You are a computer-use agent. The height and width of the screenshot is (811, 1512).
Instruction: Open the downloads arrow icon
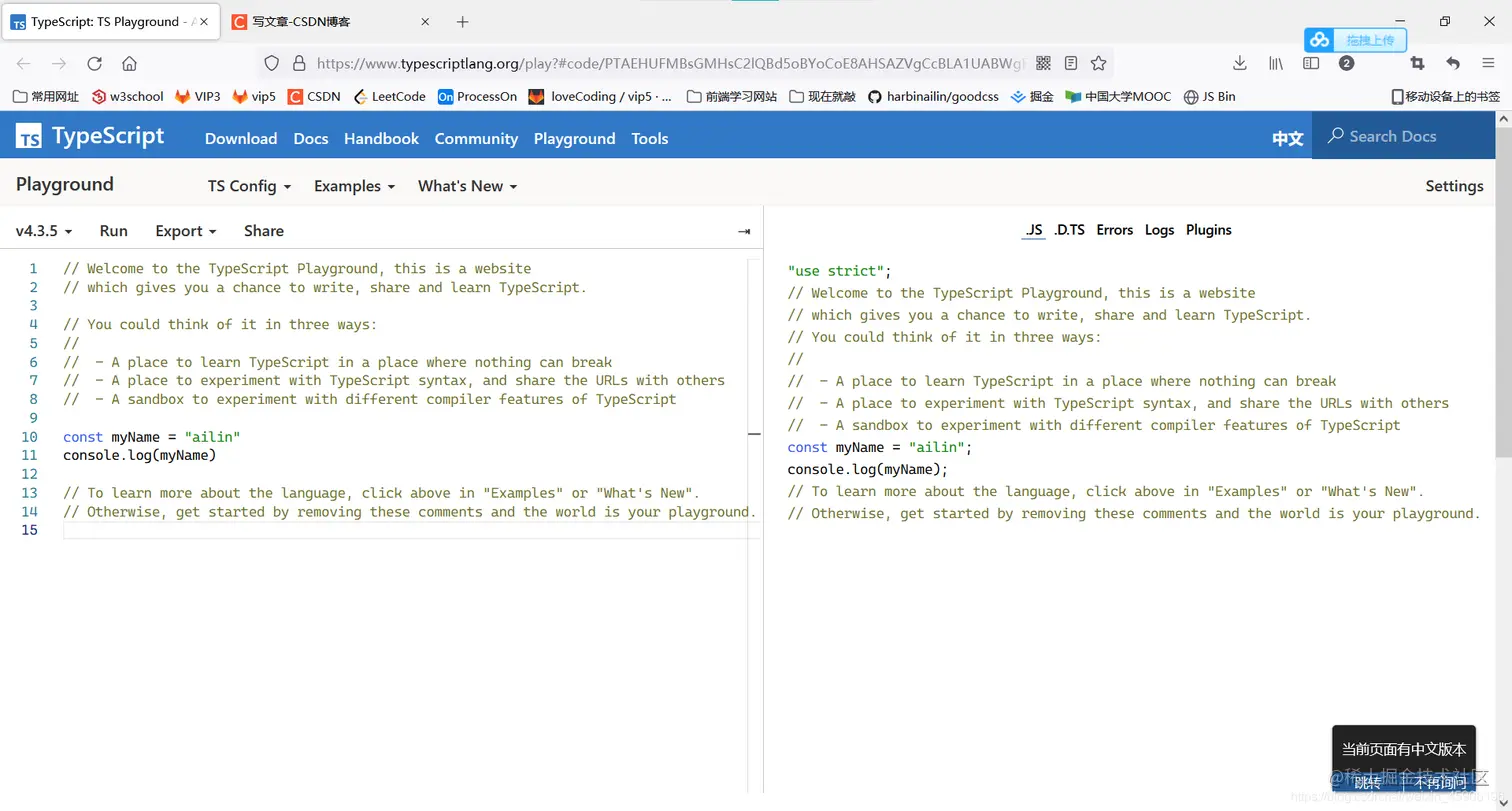point(1240,63)
